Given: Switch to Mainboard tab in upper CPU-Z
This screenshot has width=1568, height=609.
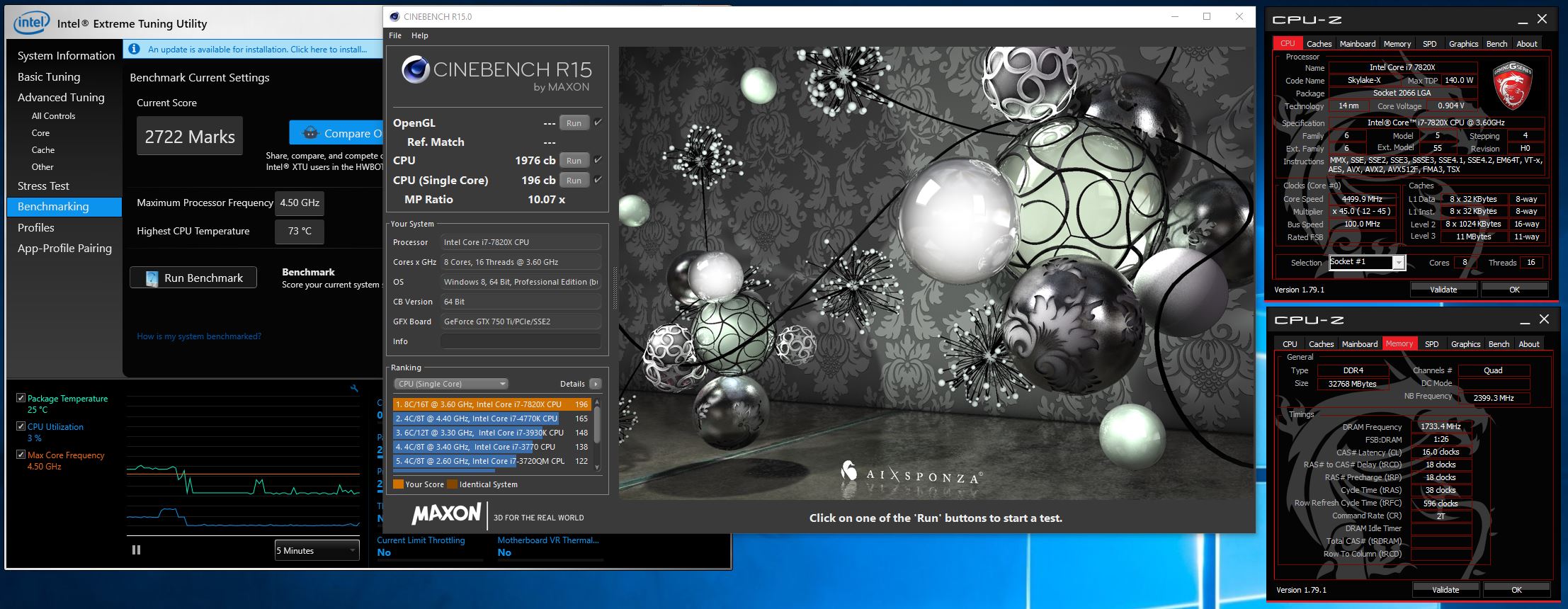Looking at the screenshot, I should tap(1358, 44).
